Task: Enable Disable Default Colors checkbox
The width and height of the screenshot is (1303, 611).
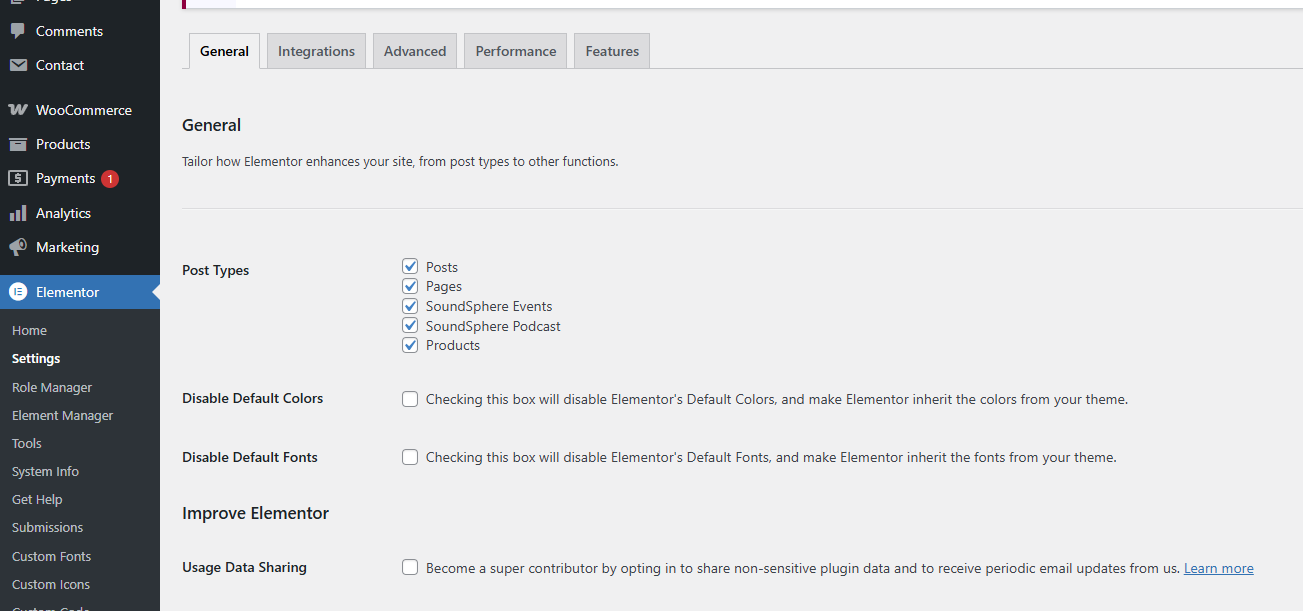Action: pyautogui.click(x=410, y=399)
